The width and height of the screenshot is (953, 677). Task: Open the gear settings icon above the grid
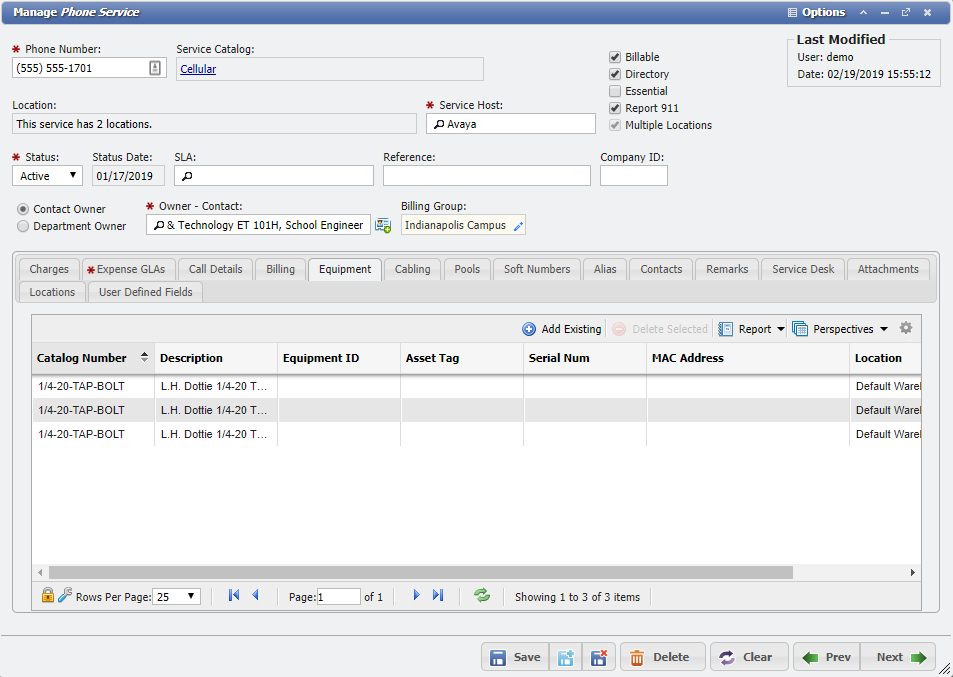tap(906, 328)
